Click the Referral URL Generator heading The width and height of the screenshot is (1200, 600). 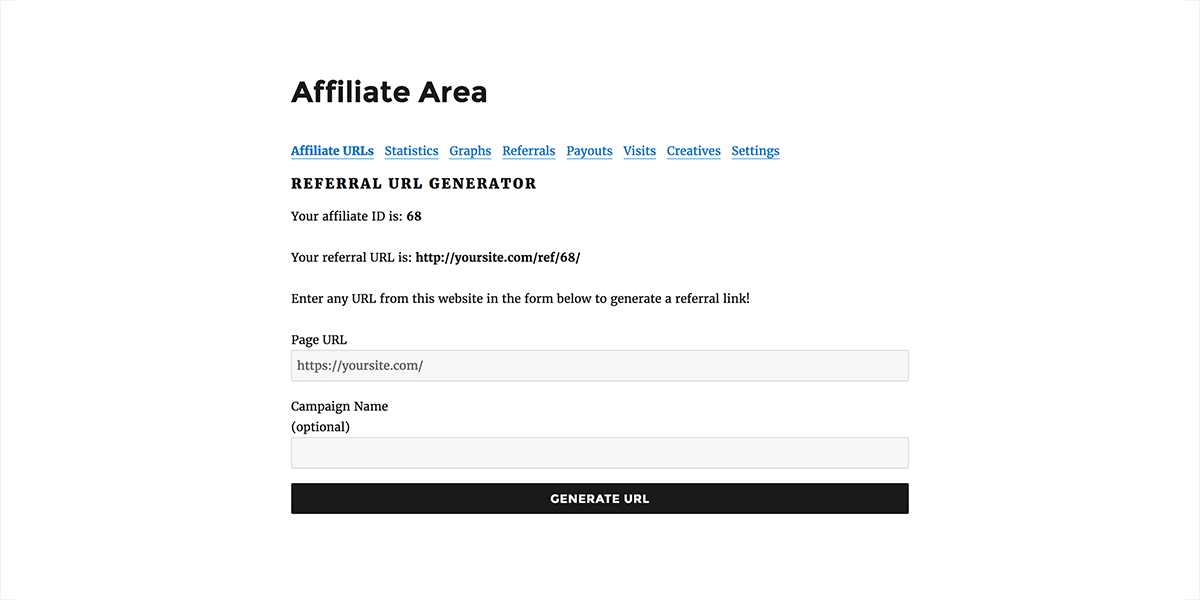[x=414, y=184]
